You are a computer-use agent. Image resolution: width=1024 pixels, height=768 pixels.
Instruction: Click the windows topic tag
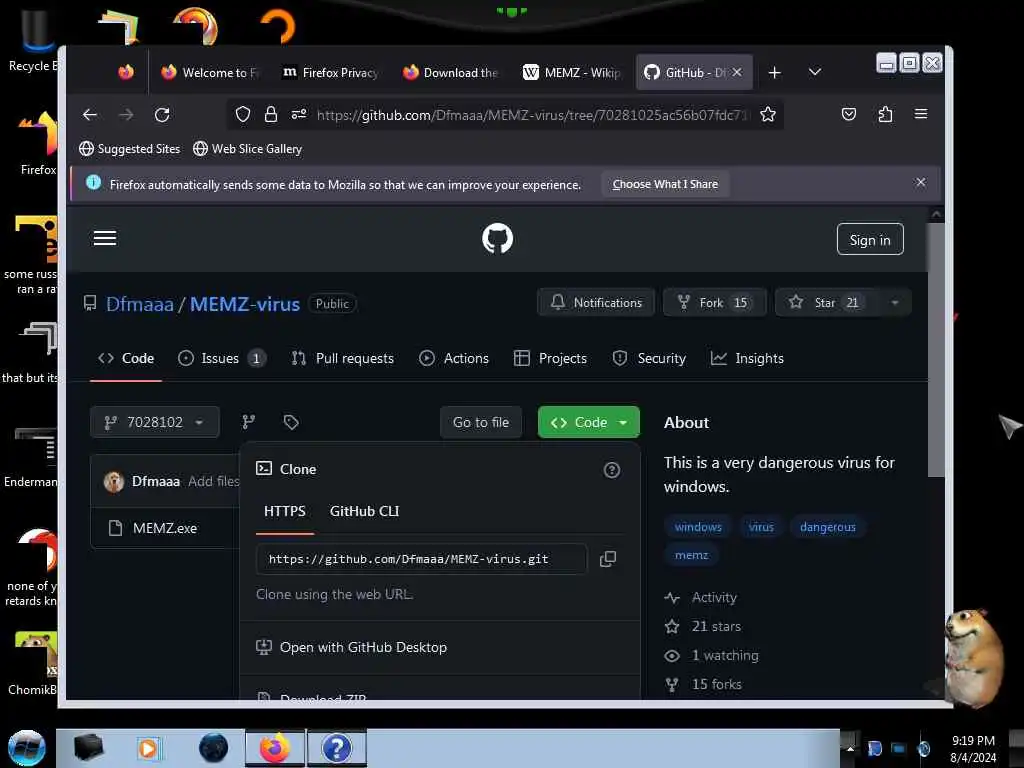coord(698,527)
